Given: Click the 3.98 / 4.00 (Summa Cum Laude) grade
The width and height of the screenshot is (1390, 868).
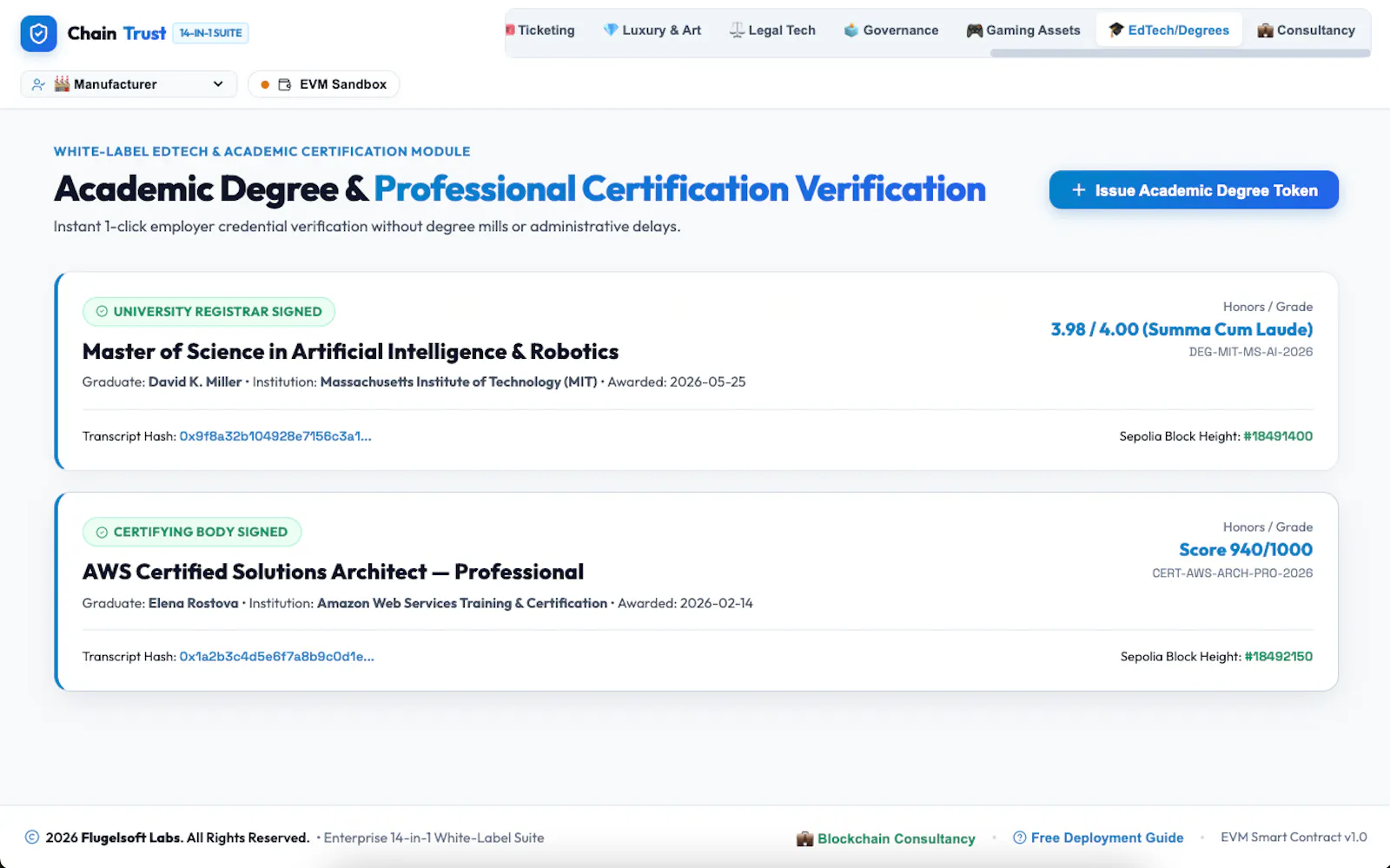Looking at the screenshot, I should [1181, 329].
